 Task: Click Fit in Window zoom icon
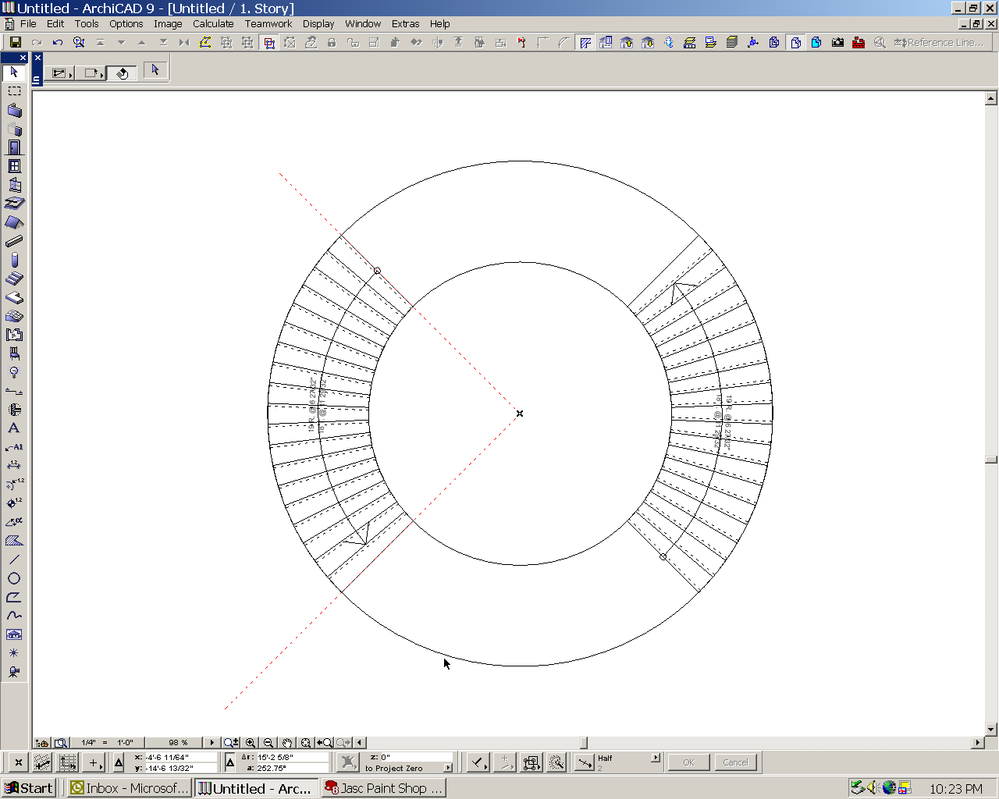click(304, 742)
